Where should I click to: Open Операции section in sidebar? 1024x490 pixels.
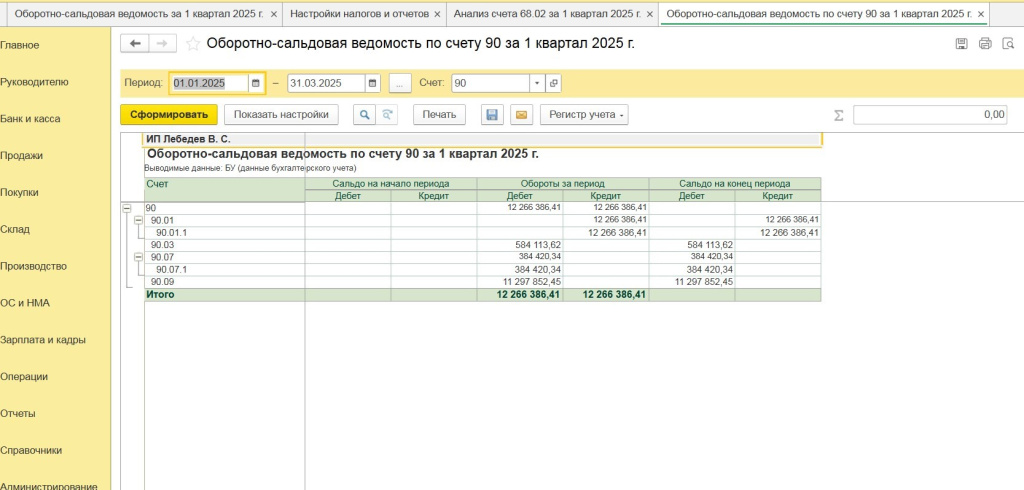pyautogui.click(x=23, y=376)
